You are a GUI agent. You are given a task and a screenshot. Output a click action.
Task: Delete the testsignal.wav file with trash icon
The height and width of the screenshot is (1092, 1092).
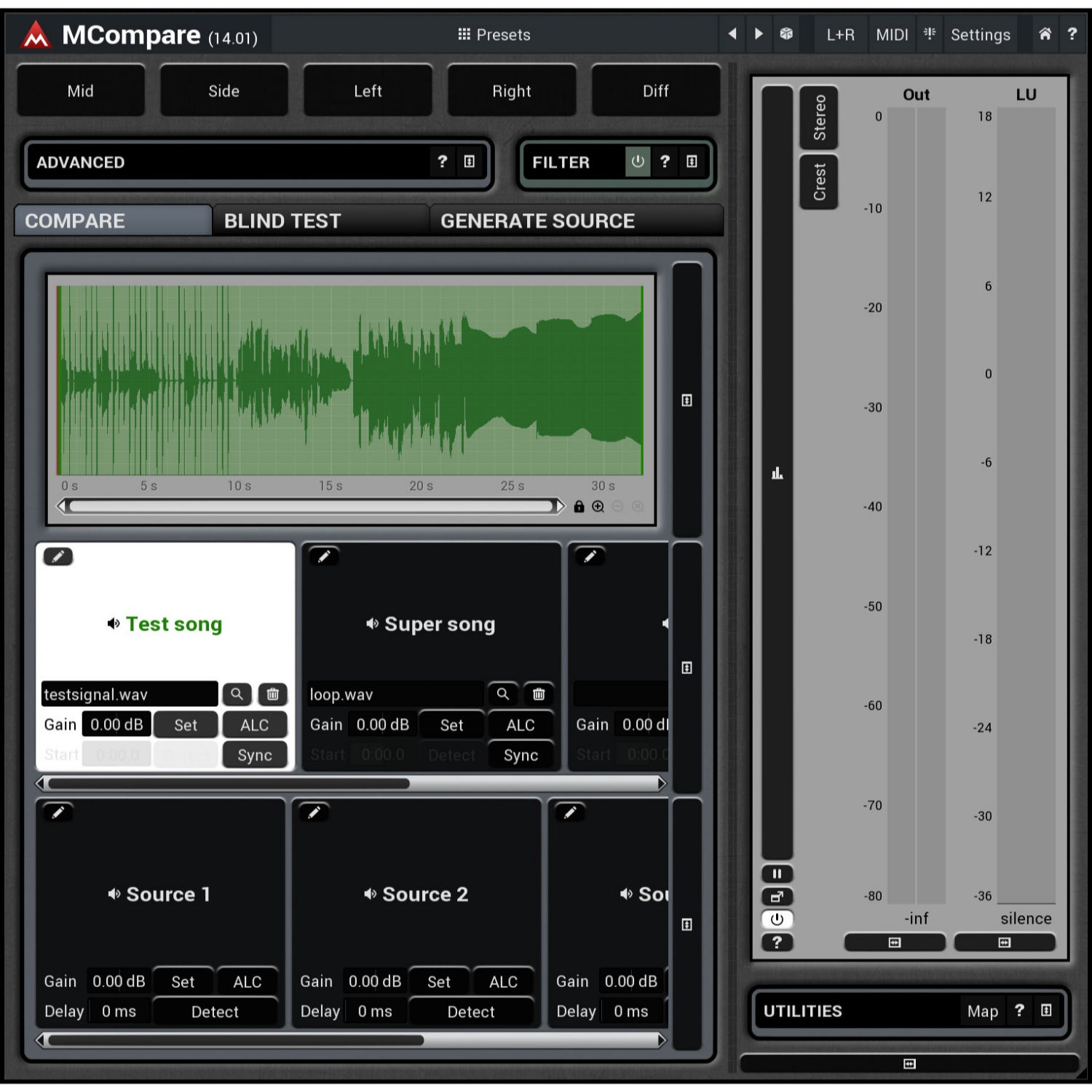(272, 694)
